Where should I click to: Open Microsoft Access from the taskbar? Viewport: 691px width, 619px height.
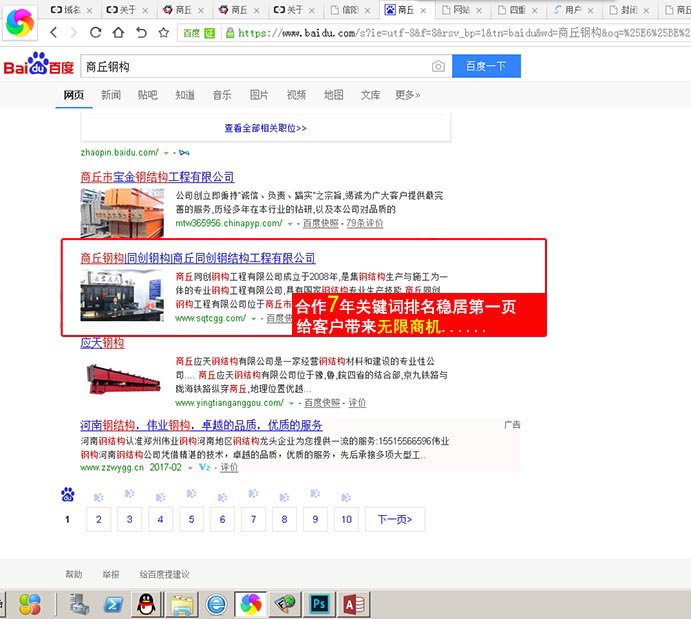(x=354, y=604)
